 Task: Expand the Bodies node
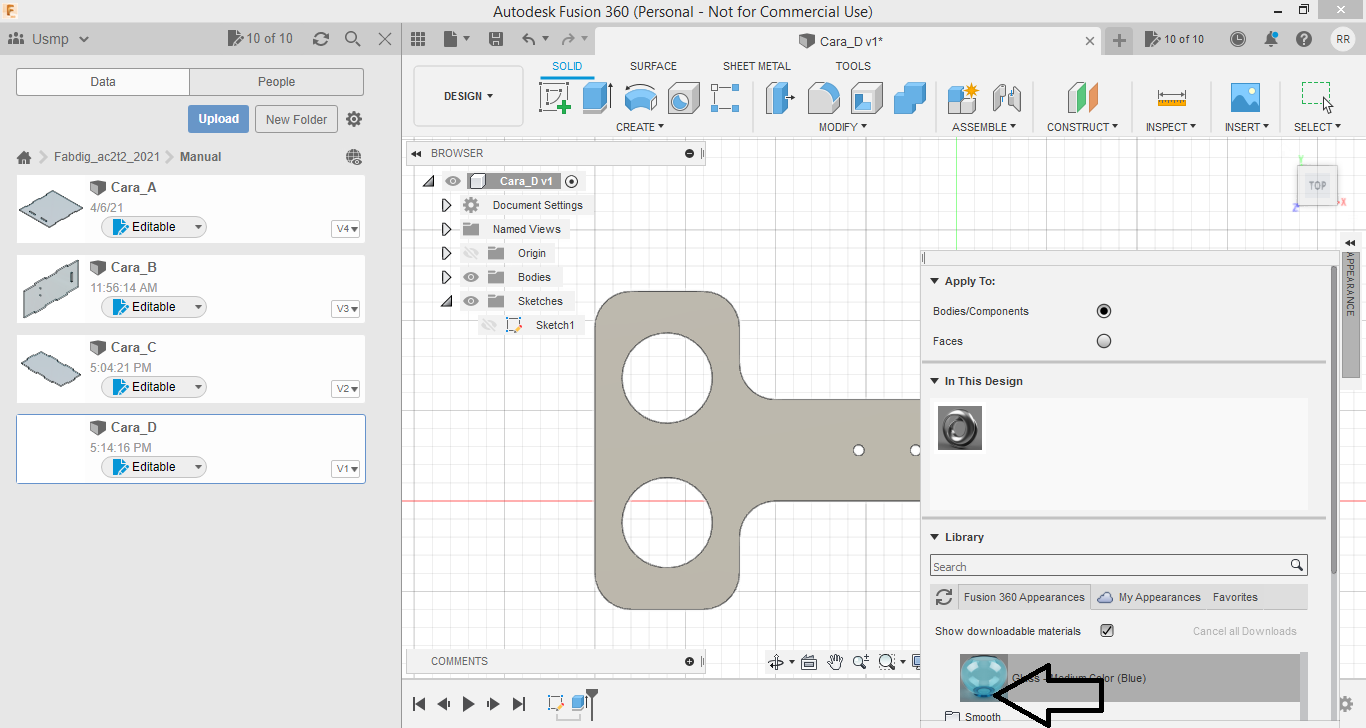[446, 277]
